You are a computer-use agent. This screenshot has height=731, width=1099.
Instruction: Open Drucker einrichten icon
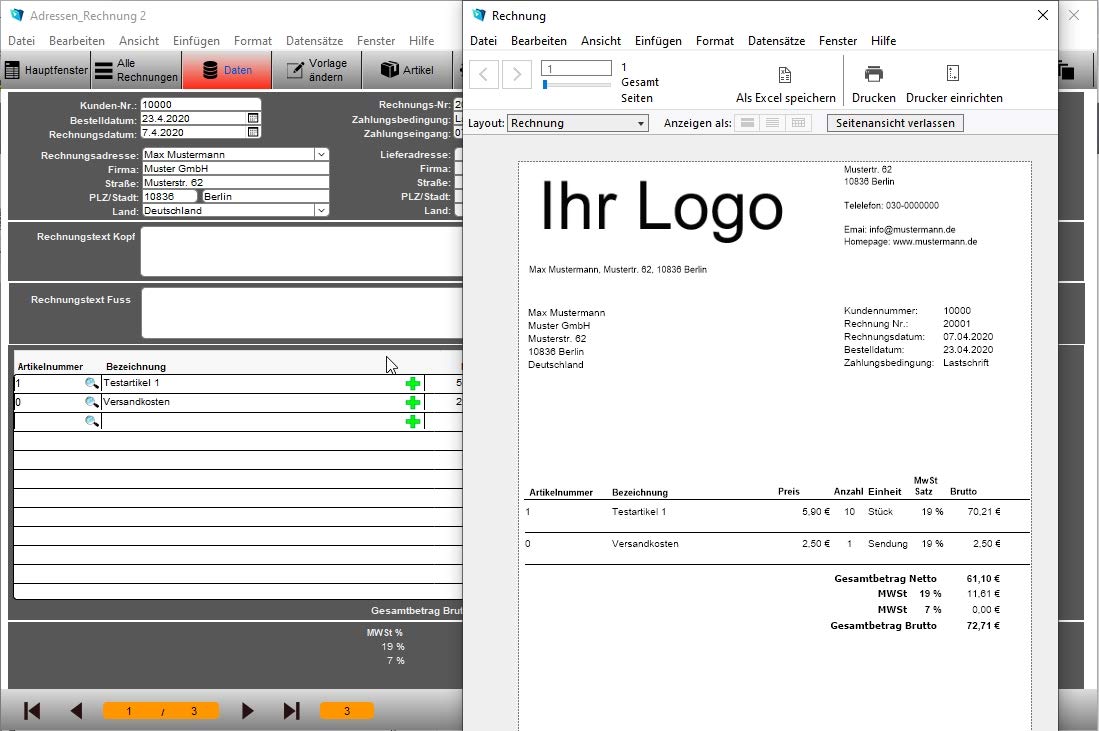(x=953, y=74)
